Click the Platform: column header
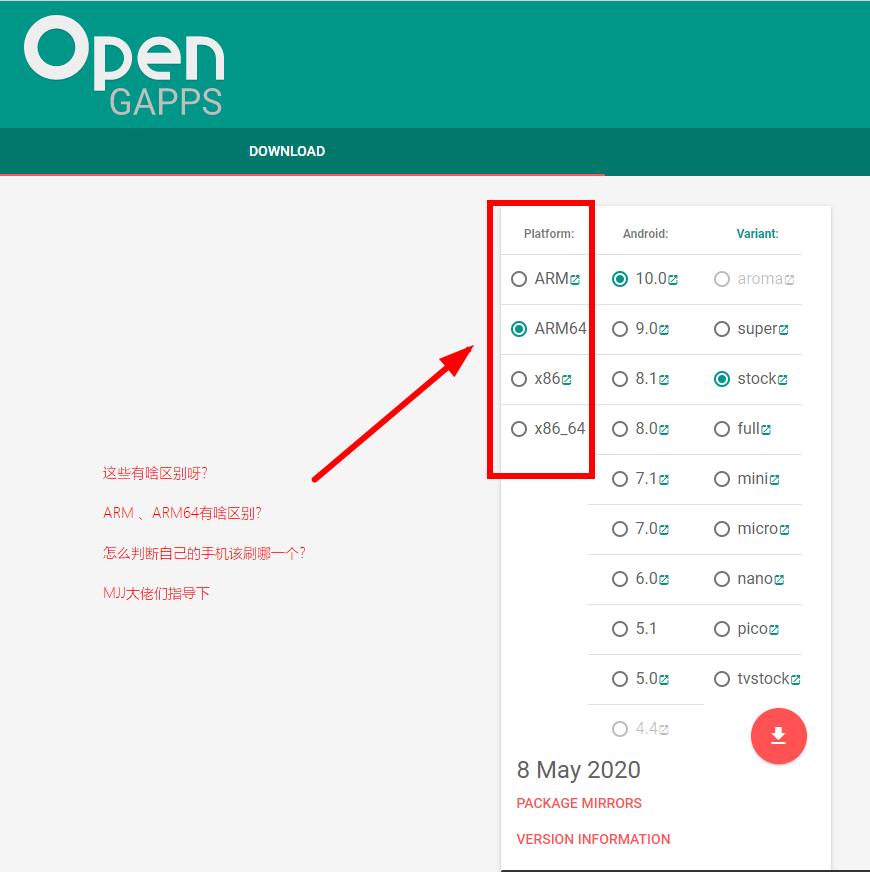This screenshot has height=872, width=870. point(548,234)
